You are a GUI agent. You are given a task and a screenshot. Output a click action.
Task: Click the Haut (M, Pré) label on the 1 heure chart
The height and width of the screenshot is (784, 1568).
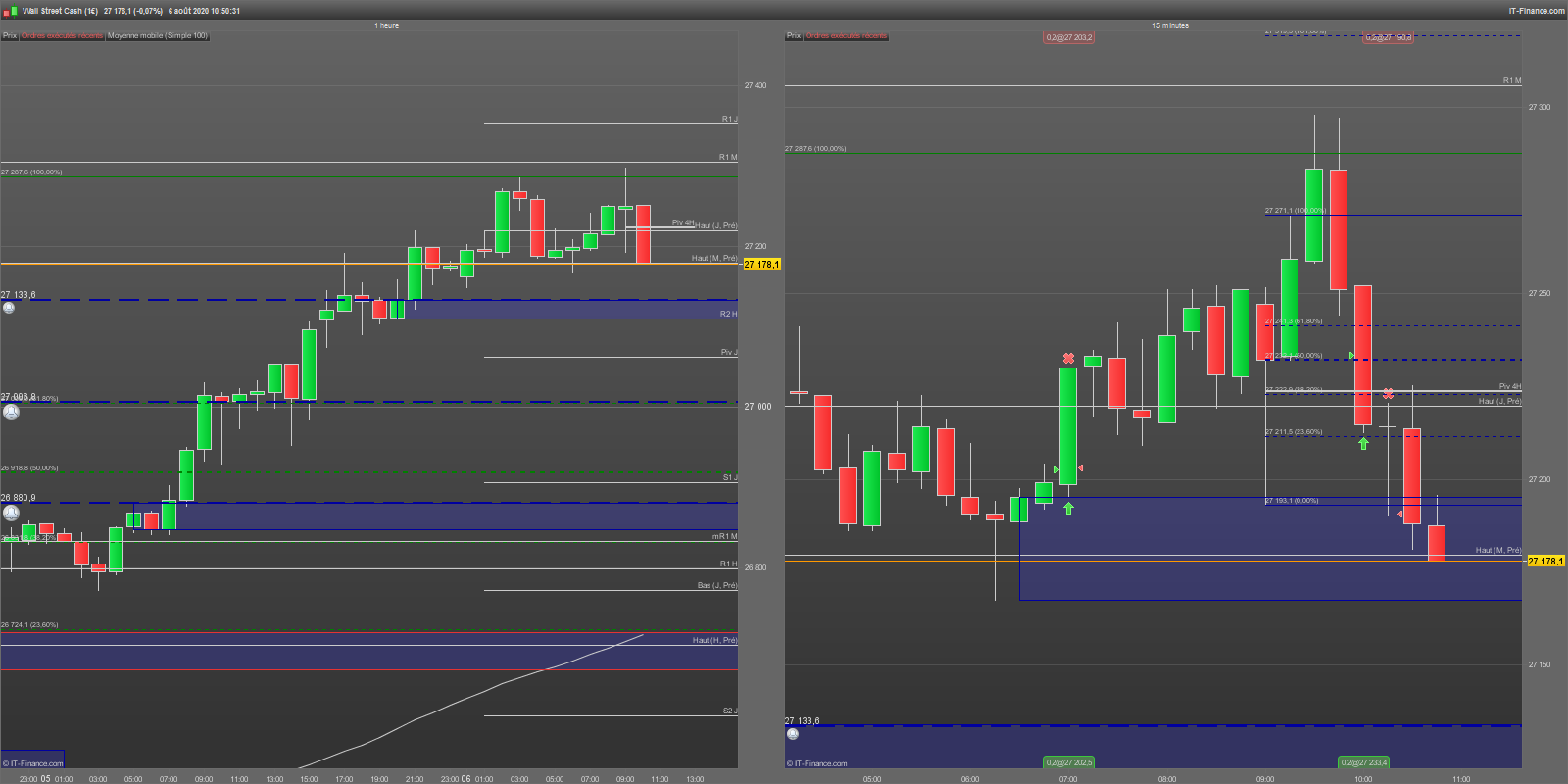(714, 258)
